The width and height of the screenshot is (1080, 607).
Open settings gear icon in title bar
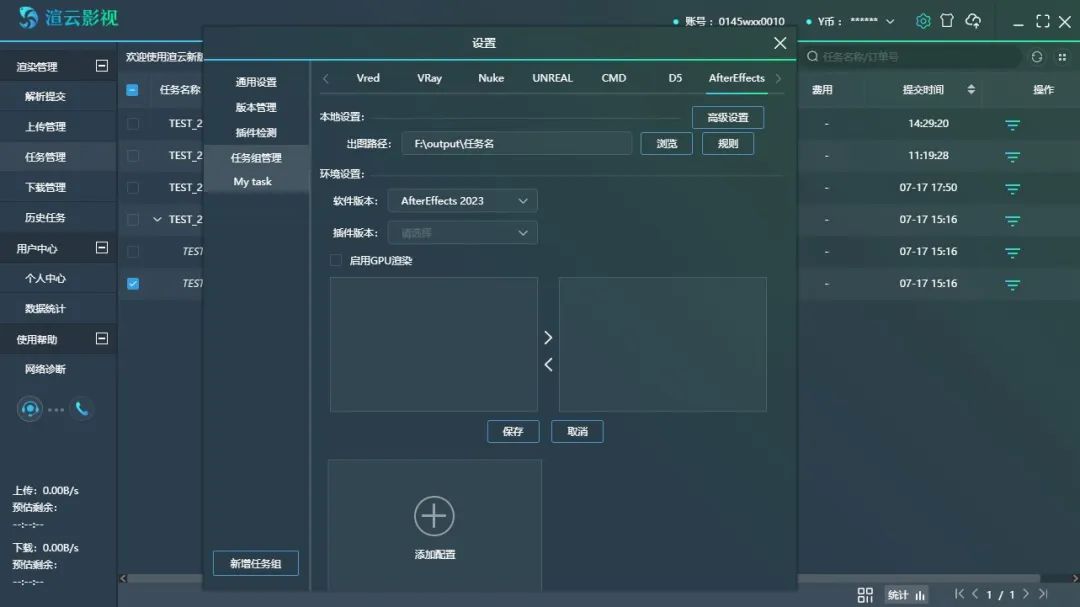coord(923,21)
